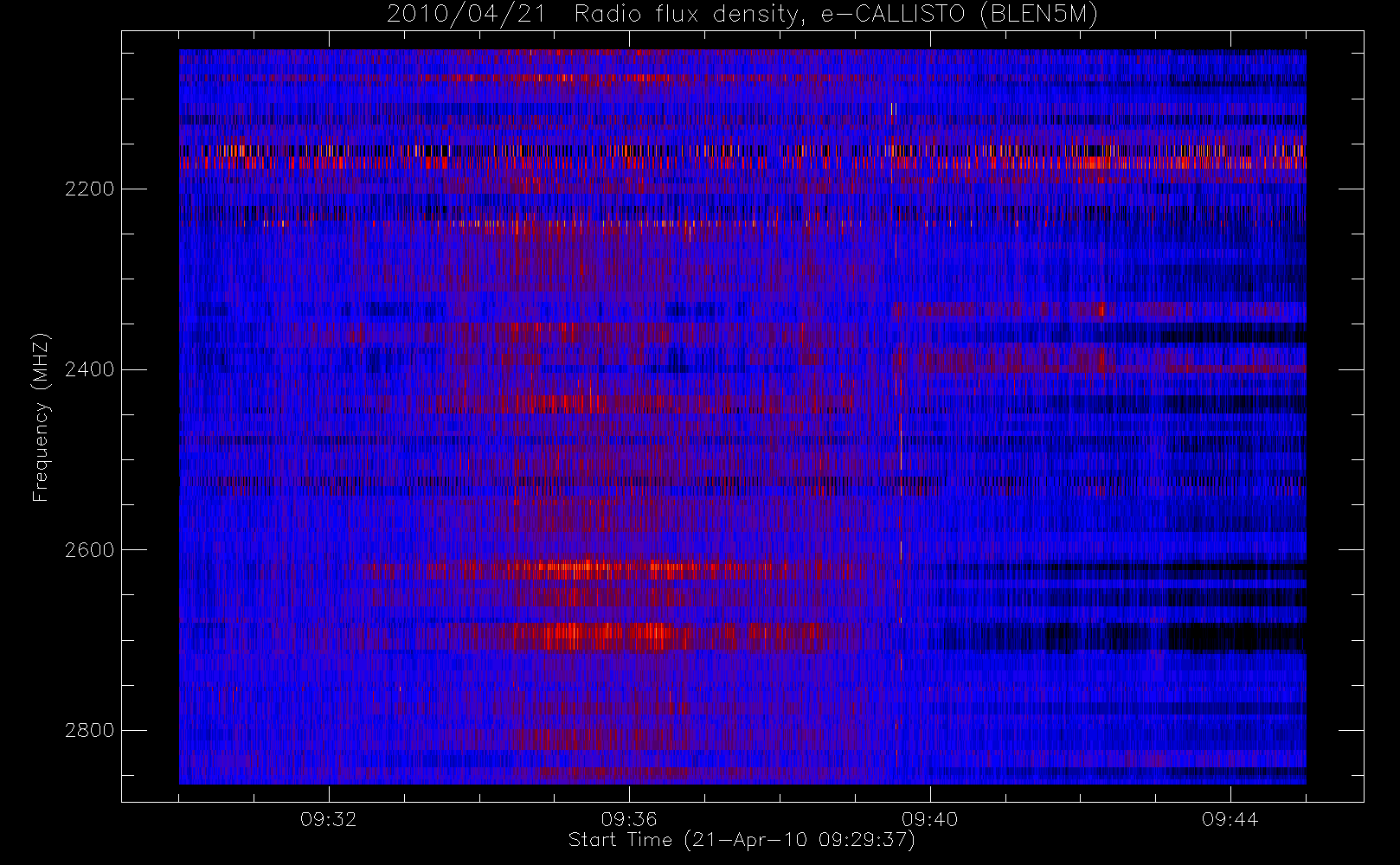Click the 09:40 time tick label
The image size is (1400, 865).
point(930,819)
